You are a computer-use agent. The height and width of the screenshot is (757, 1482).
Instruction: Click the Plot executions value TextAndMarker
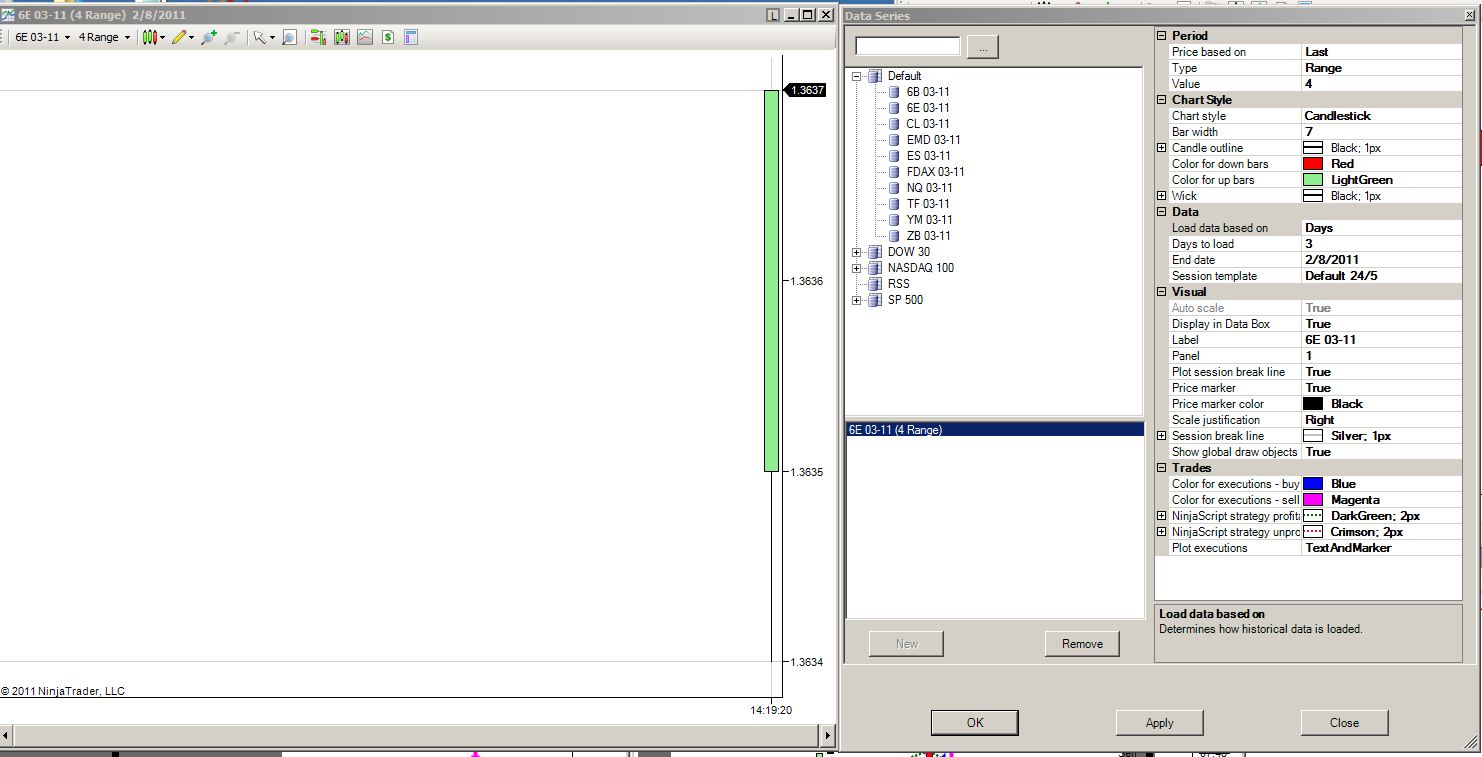(x=1381, y=548)
